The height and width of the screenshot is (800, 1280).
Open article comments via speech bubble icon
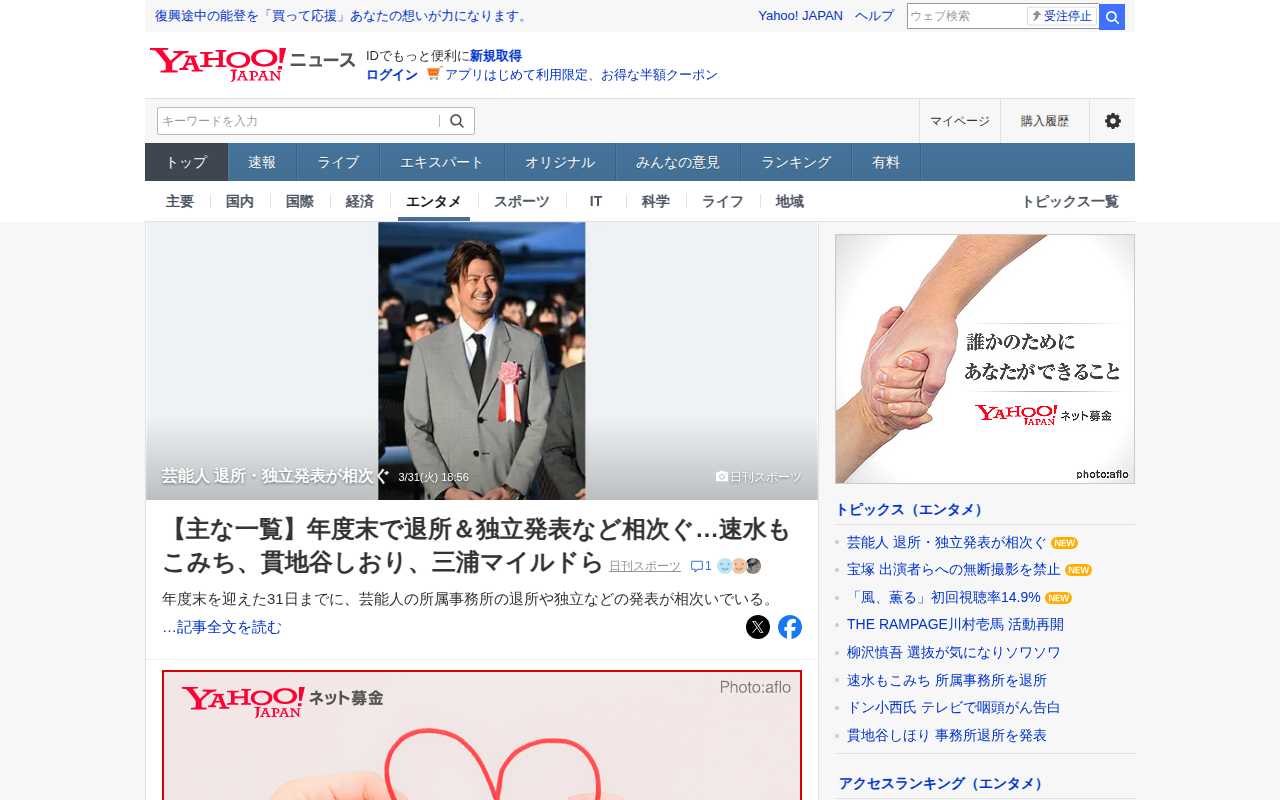701,566
